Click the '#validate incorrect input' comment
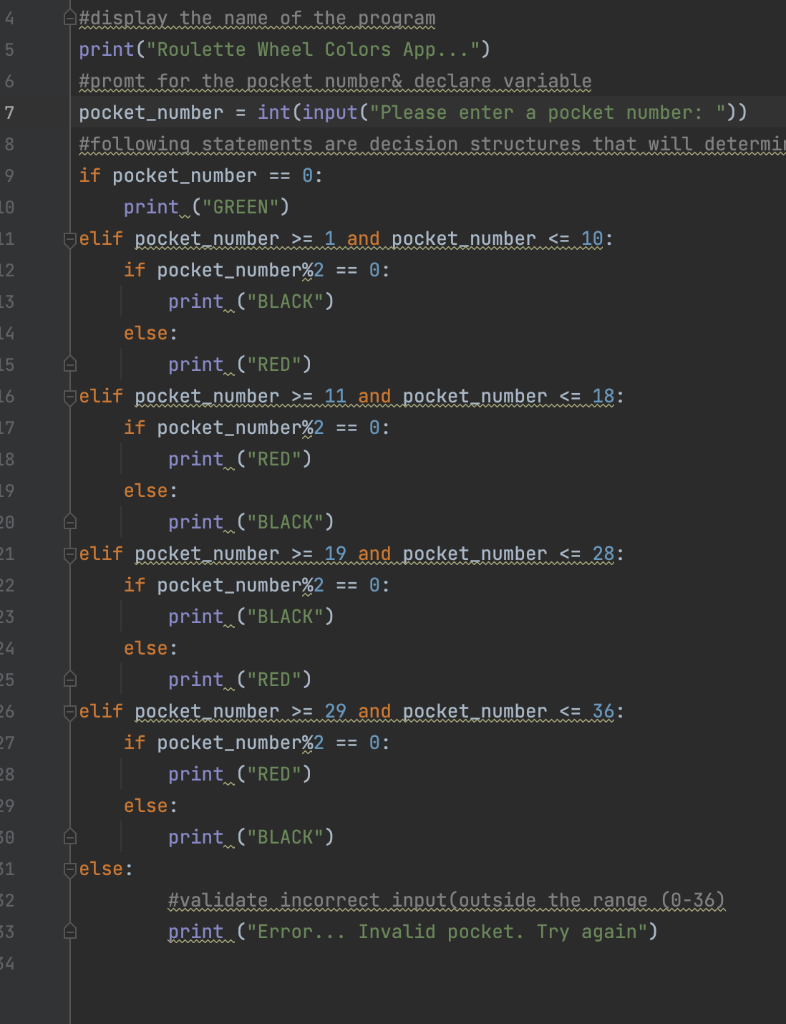This screenshot has width=786, height=1024. pyautogui.click(x=447, y=901)
